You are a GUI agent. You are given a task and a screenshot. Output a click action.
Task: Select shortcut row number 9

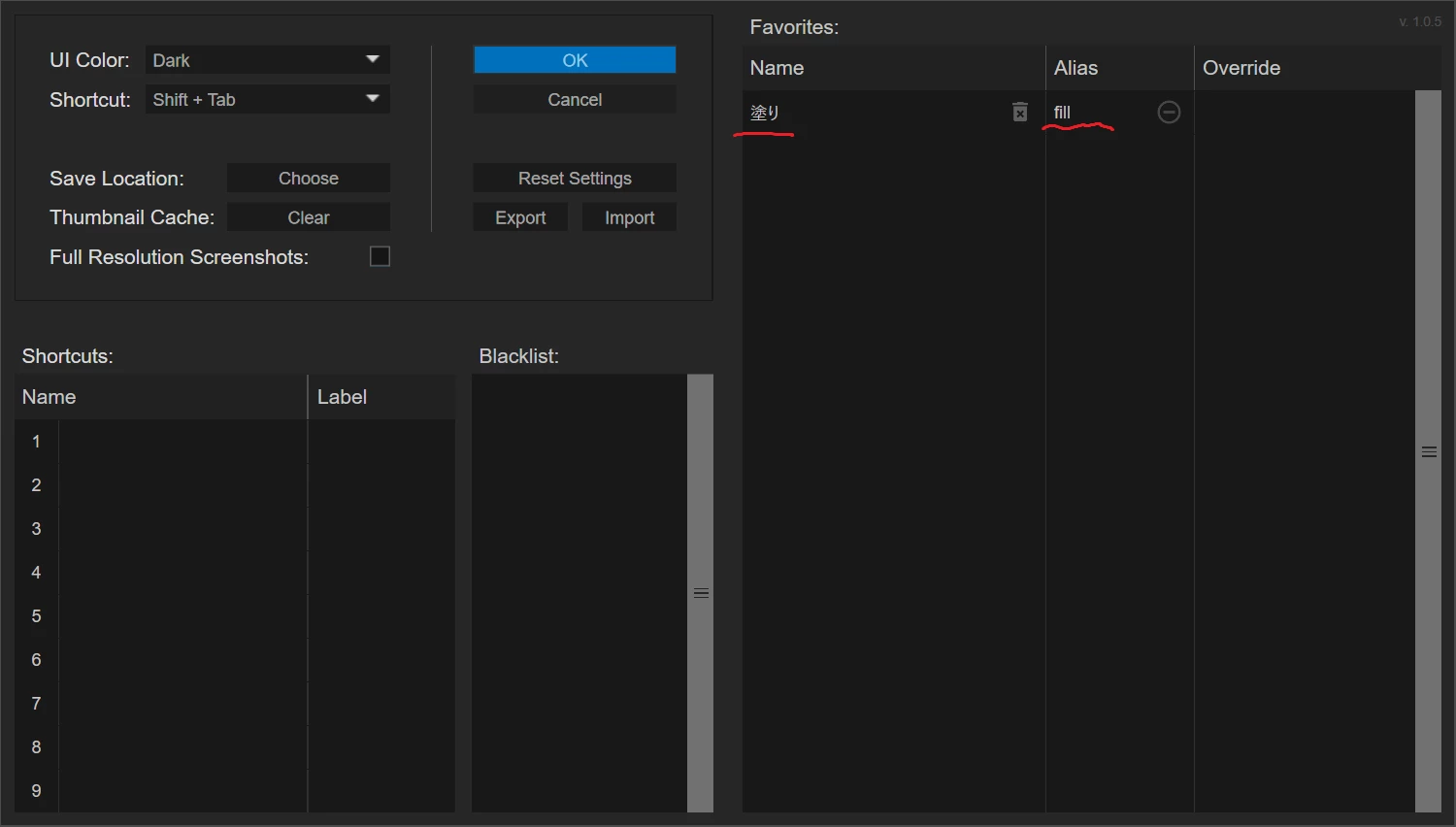point(36,791)
